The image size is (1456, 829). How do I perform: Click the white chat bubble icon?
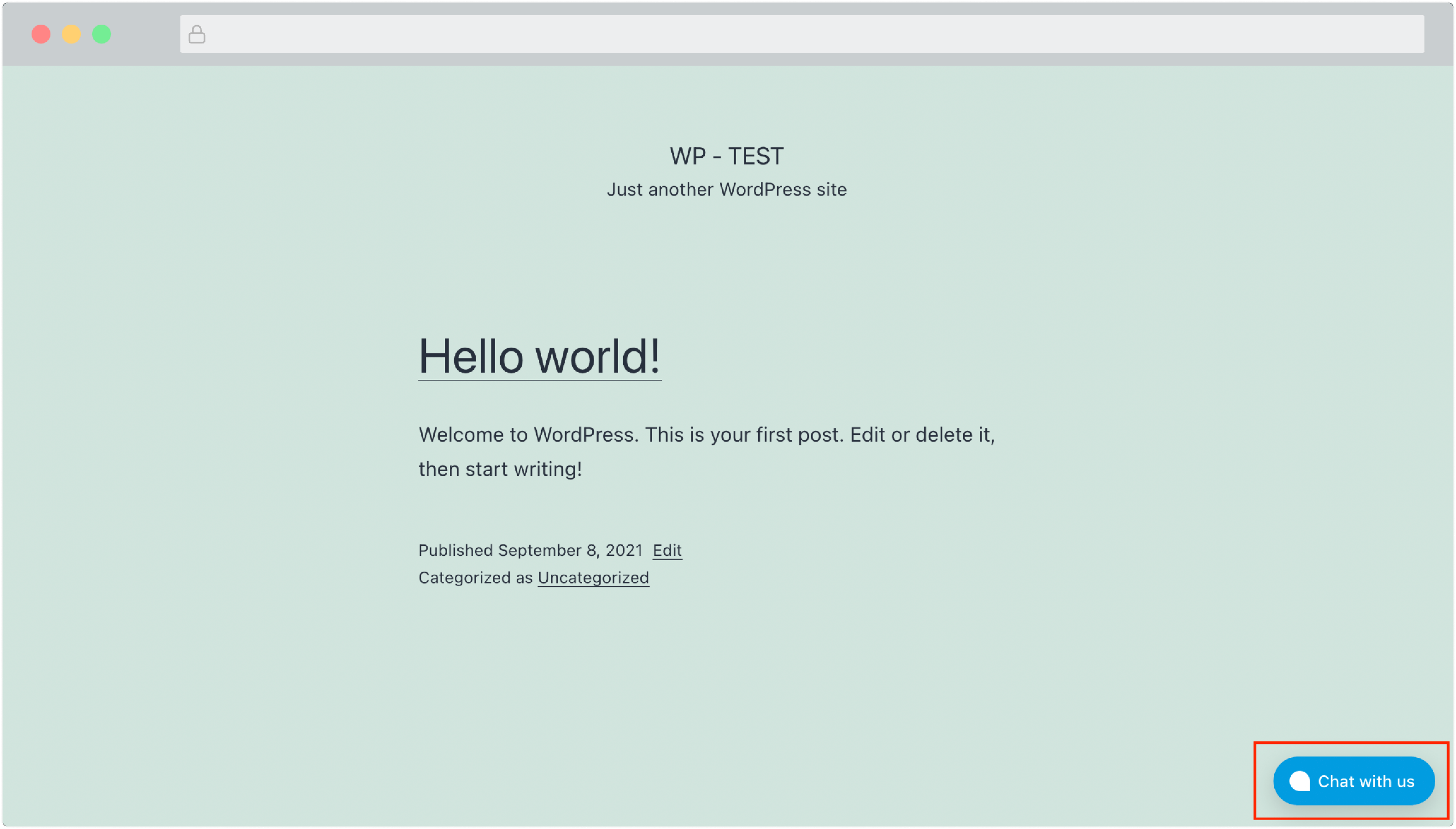click(1300, 781)
